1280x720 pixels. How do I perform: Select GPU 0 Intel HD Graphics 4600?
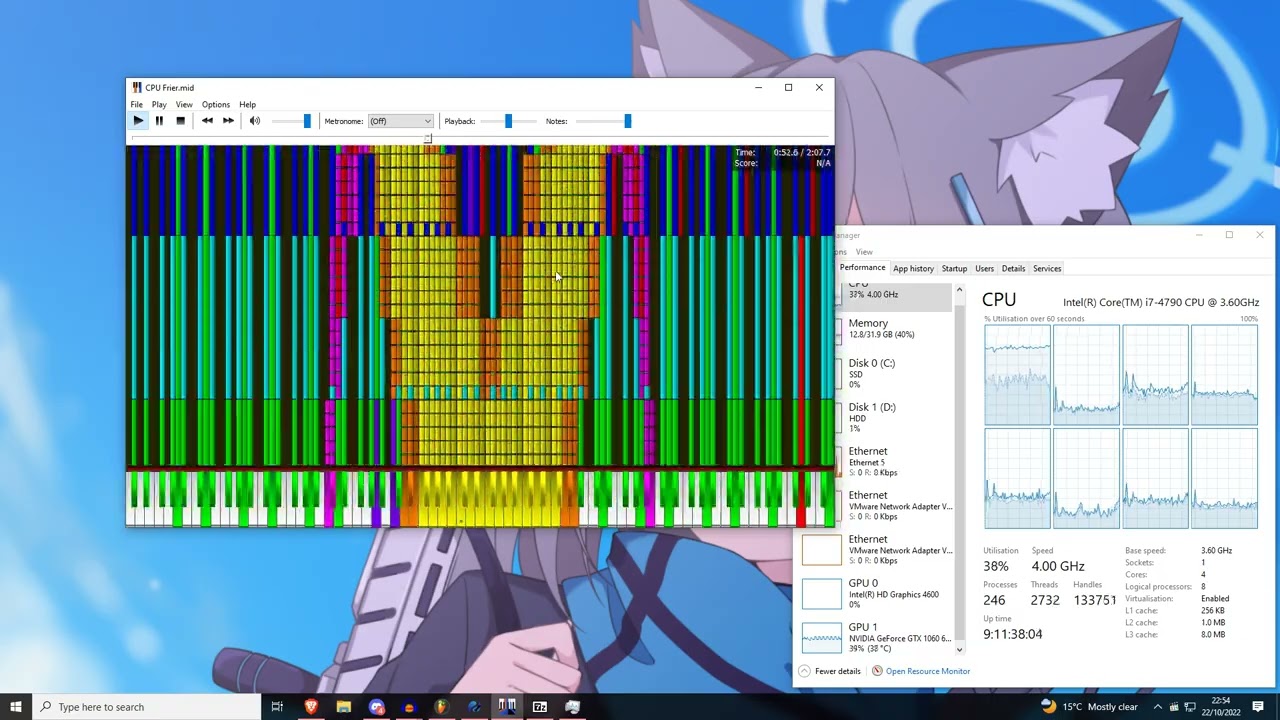click(x=876, y=593)
